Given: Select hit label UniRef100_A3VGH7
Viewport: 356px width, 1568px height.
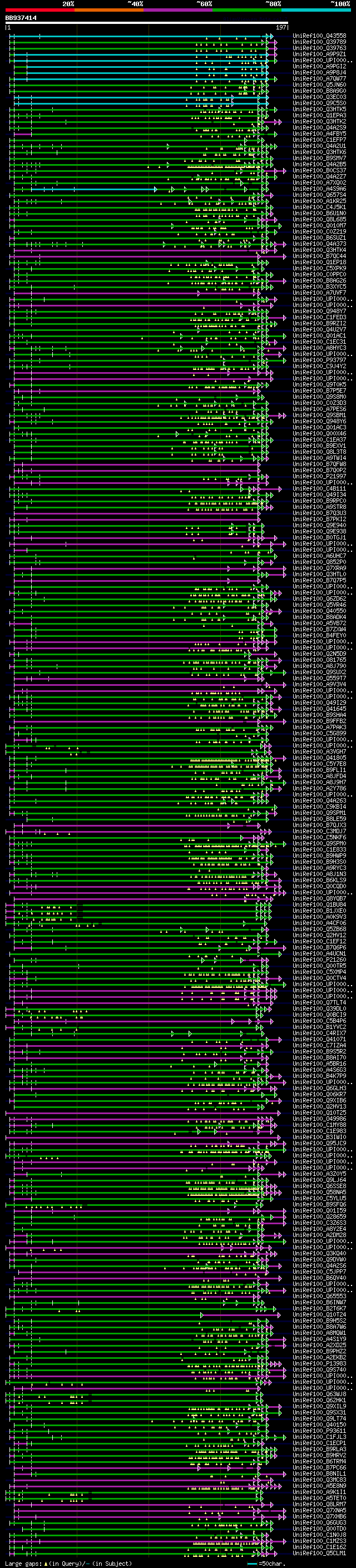Looking at the screenshot, I should [x=319, y=752].
